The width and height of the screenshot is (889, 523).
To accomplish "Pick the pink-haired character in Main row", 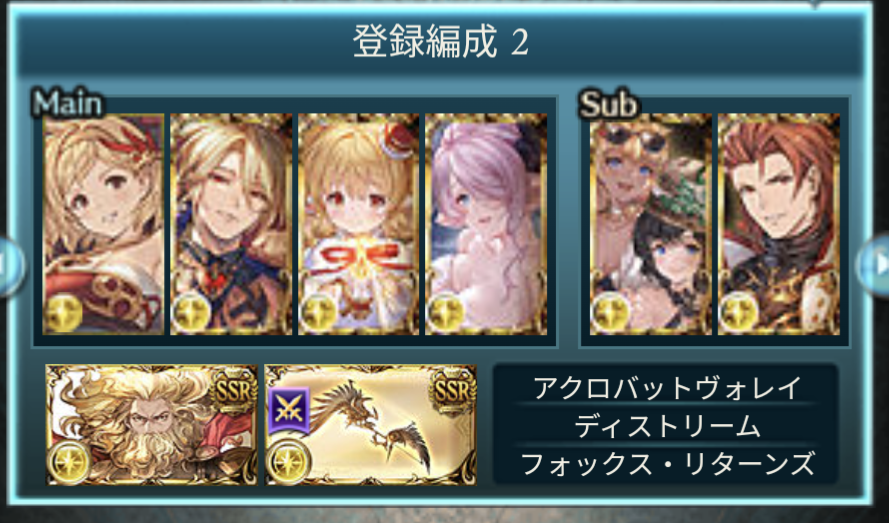I will click(486, 224).
